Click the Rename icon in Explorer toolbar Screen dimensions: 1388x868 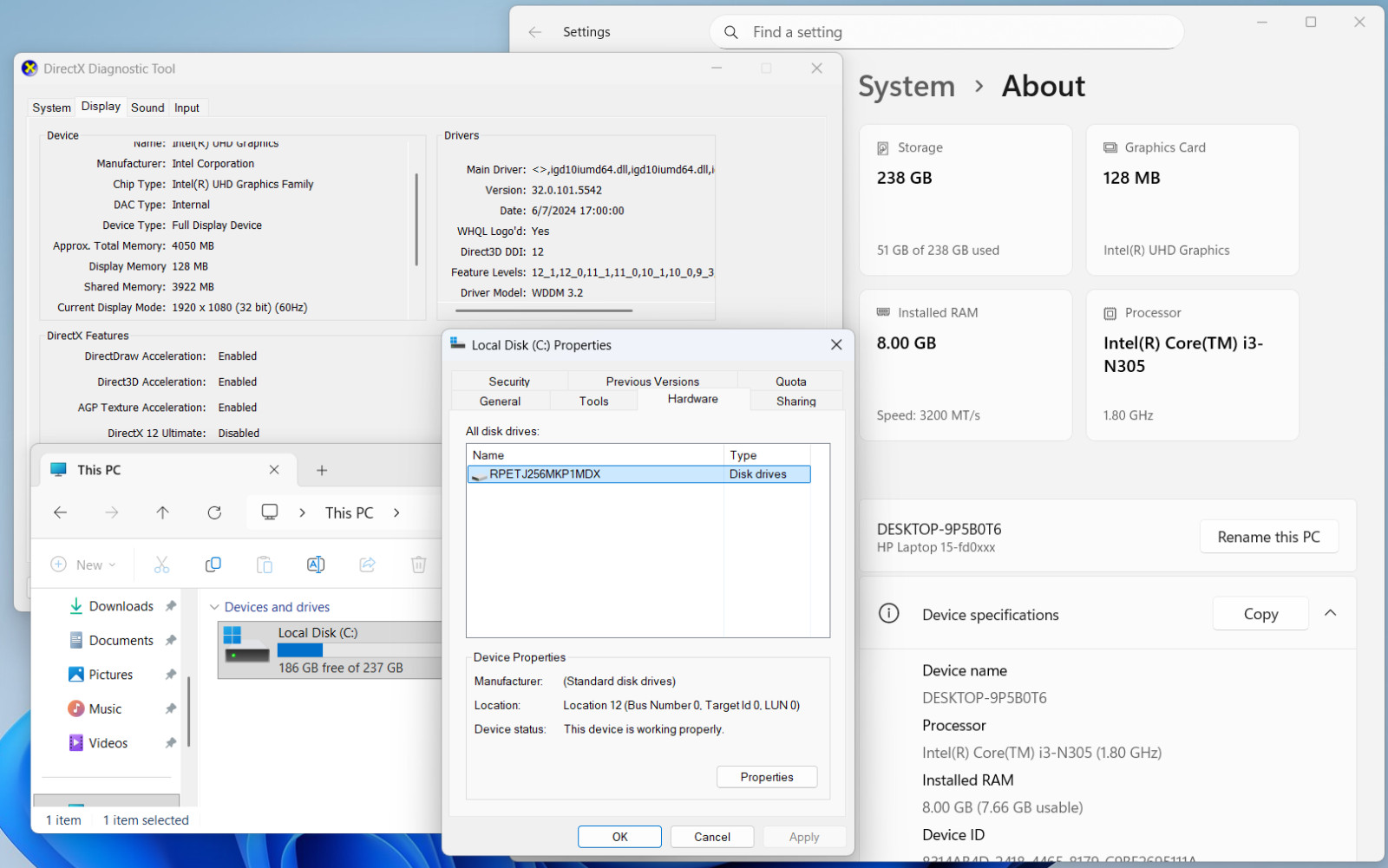coord(316,565)
